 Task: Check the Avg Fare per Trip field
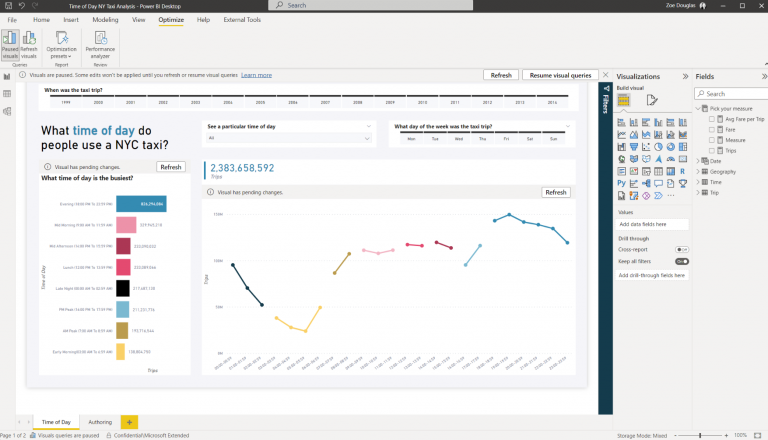coord(712,119)
